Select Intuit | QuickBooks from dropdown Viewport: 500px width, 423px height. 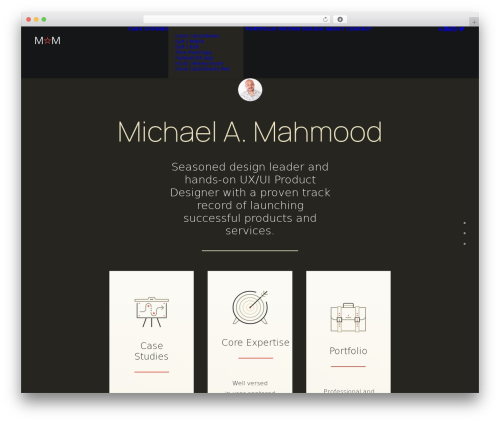pos(197,36)
